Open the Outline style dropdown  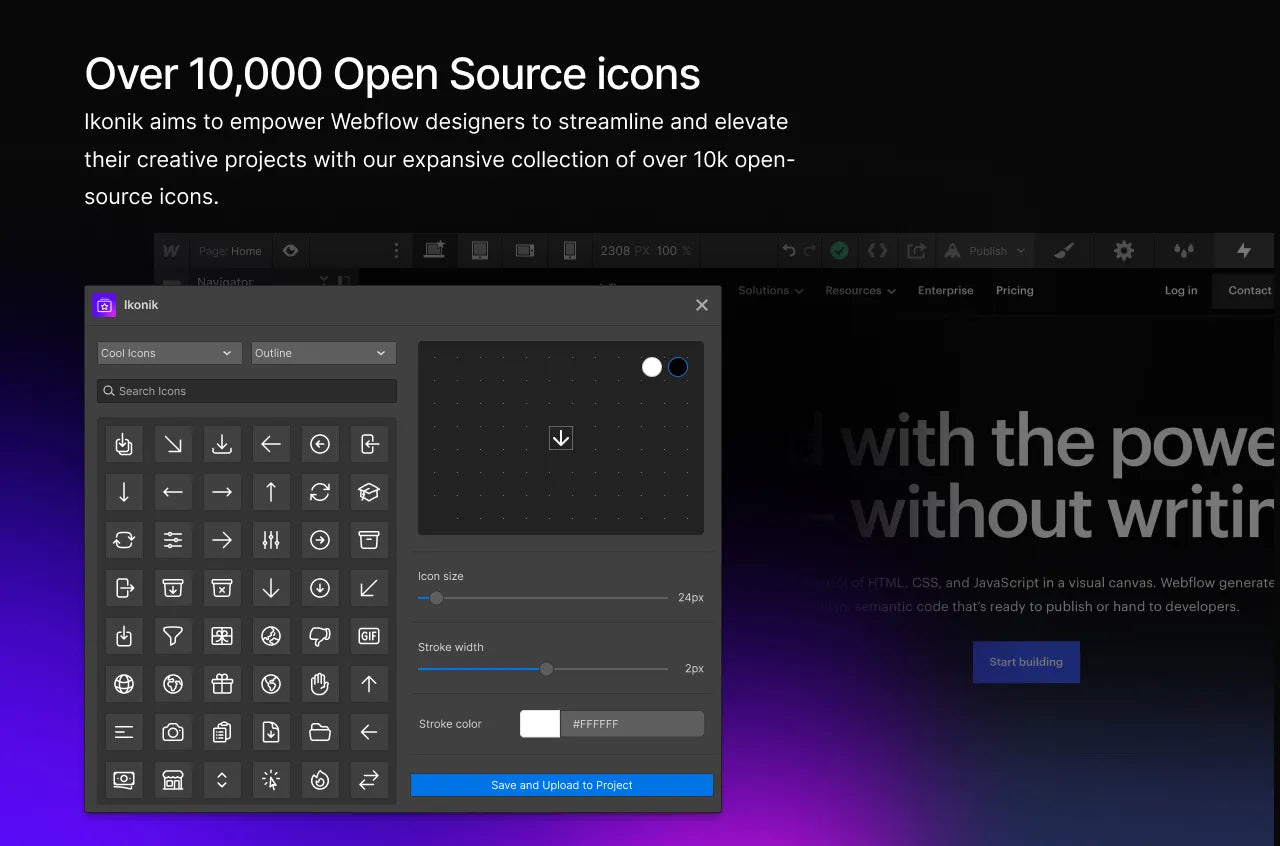coord(324,353)
